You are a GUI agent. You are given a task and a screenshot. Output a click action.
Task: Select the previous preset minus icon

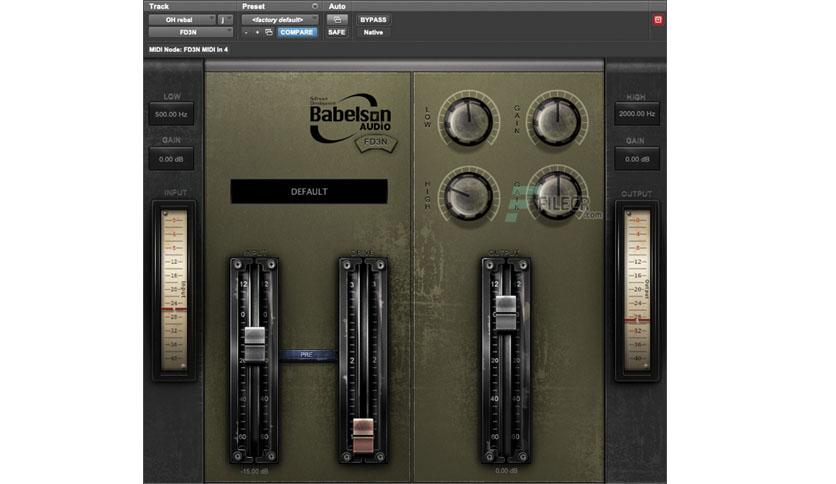(x=246, y=33)
